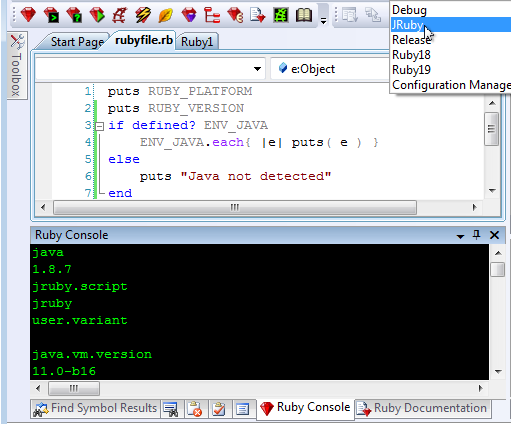Choose Ruby19 configuration in the list
The height and width of the screenshot is (424, 511).
(451, 70)
